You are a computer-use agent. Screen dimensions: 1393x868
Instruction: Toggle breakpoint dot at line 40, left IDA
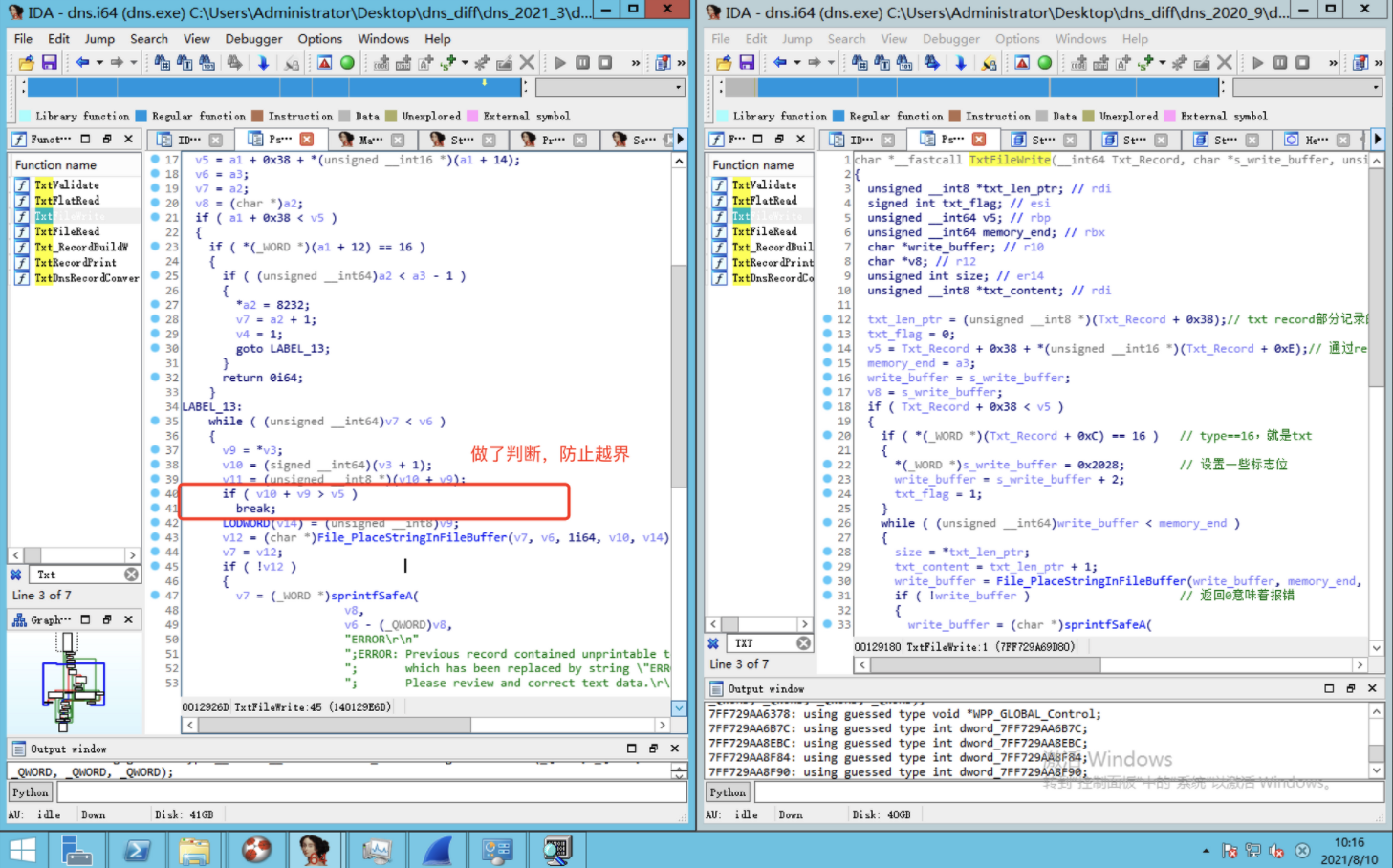point(156,493)
